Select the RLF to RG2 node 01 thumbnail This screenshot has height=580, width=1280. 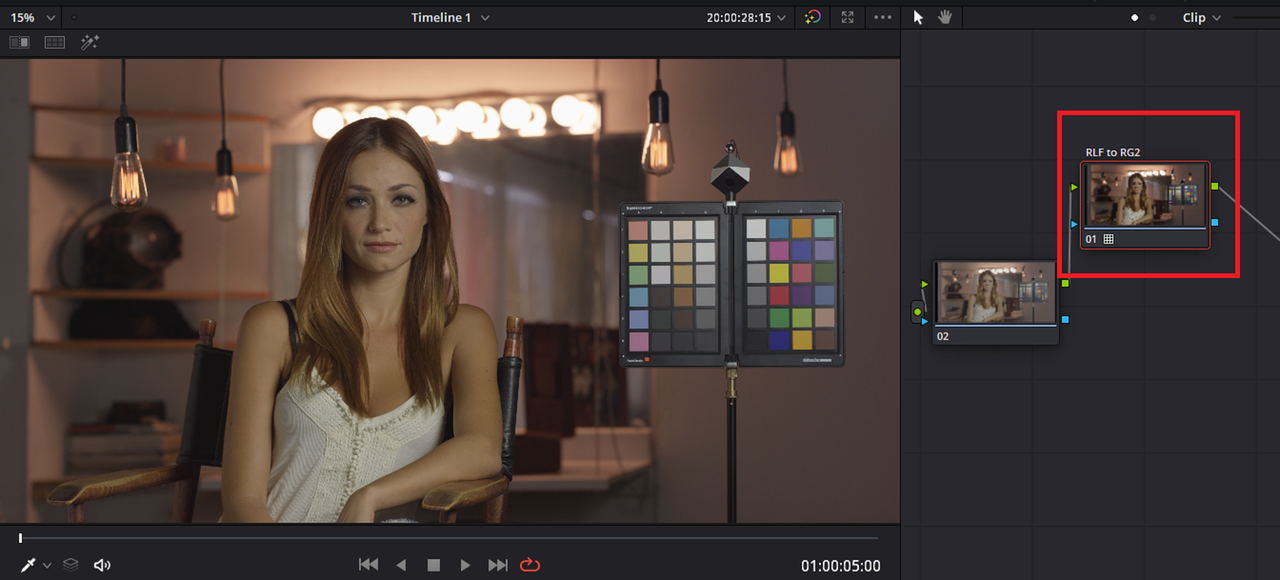pos(1145,197)
